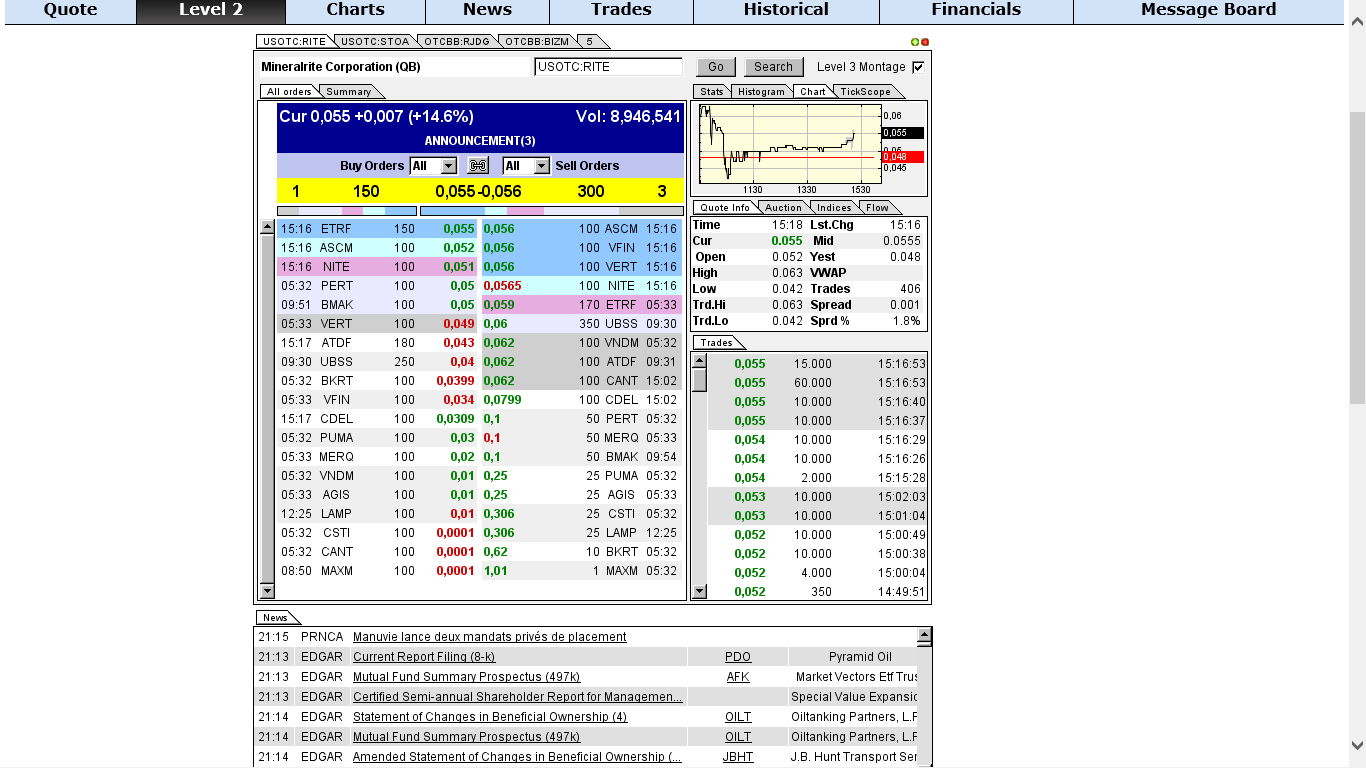Open the PDO ticker link
Image resolution: width=1366 pixels, height=768 pixels.
(x=737, y=657)
